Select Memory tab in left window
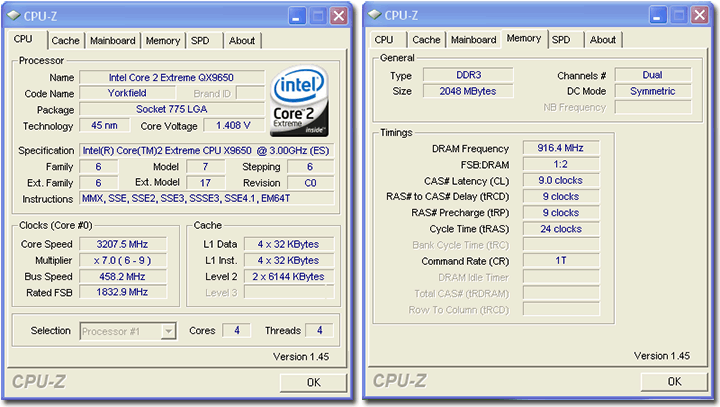Viewport: 720px width, 407px height. (x=163, y=40)
